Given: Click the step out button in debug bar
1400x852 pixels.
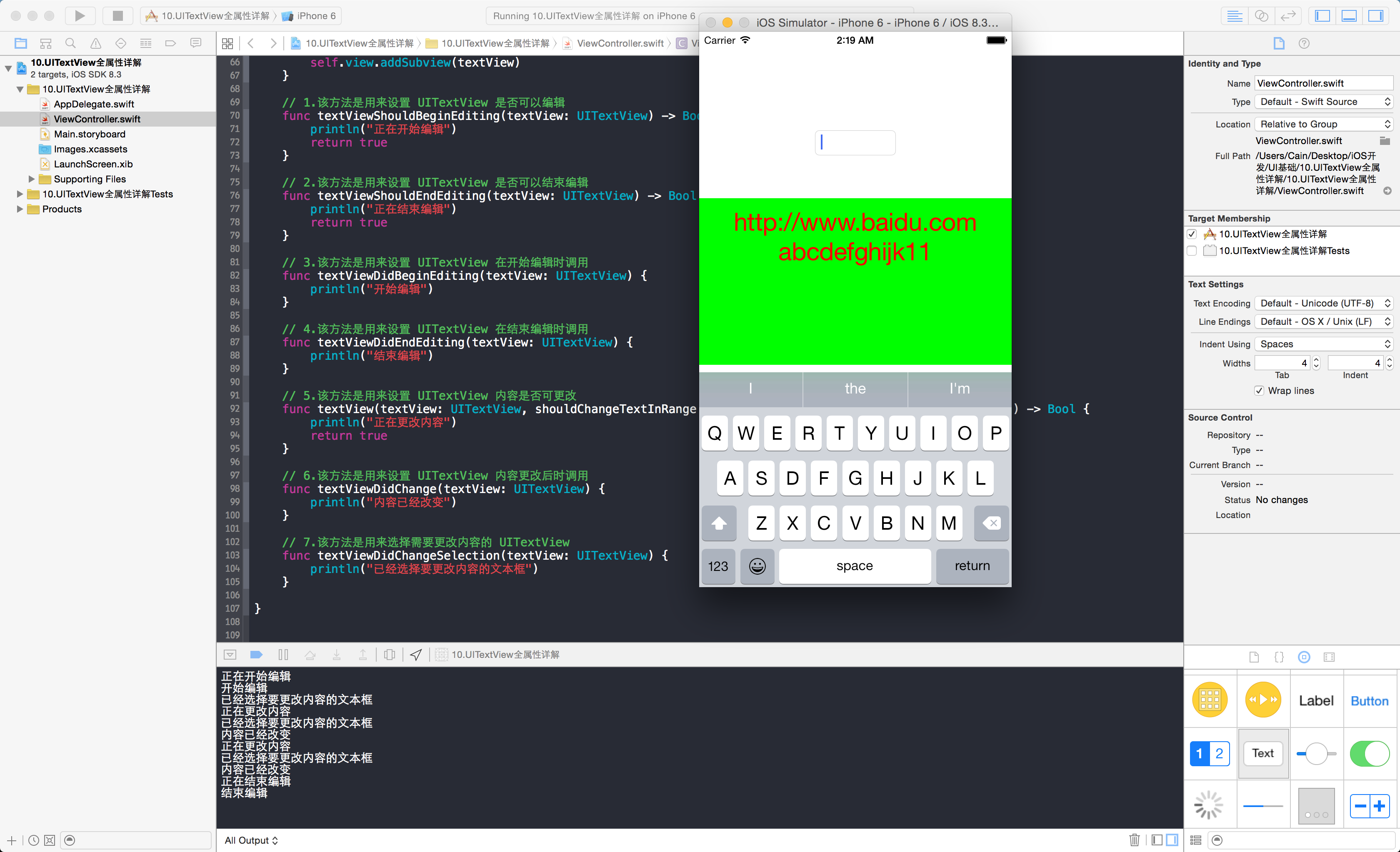Looking at the screenshot, I should coord(362,654).
